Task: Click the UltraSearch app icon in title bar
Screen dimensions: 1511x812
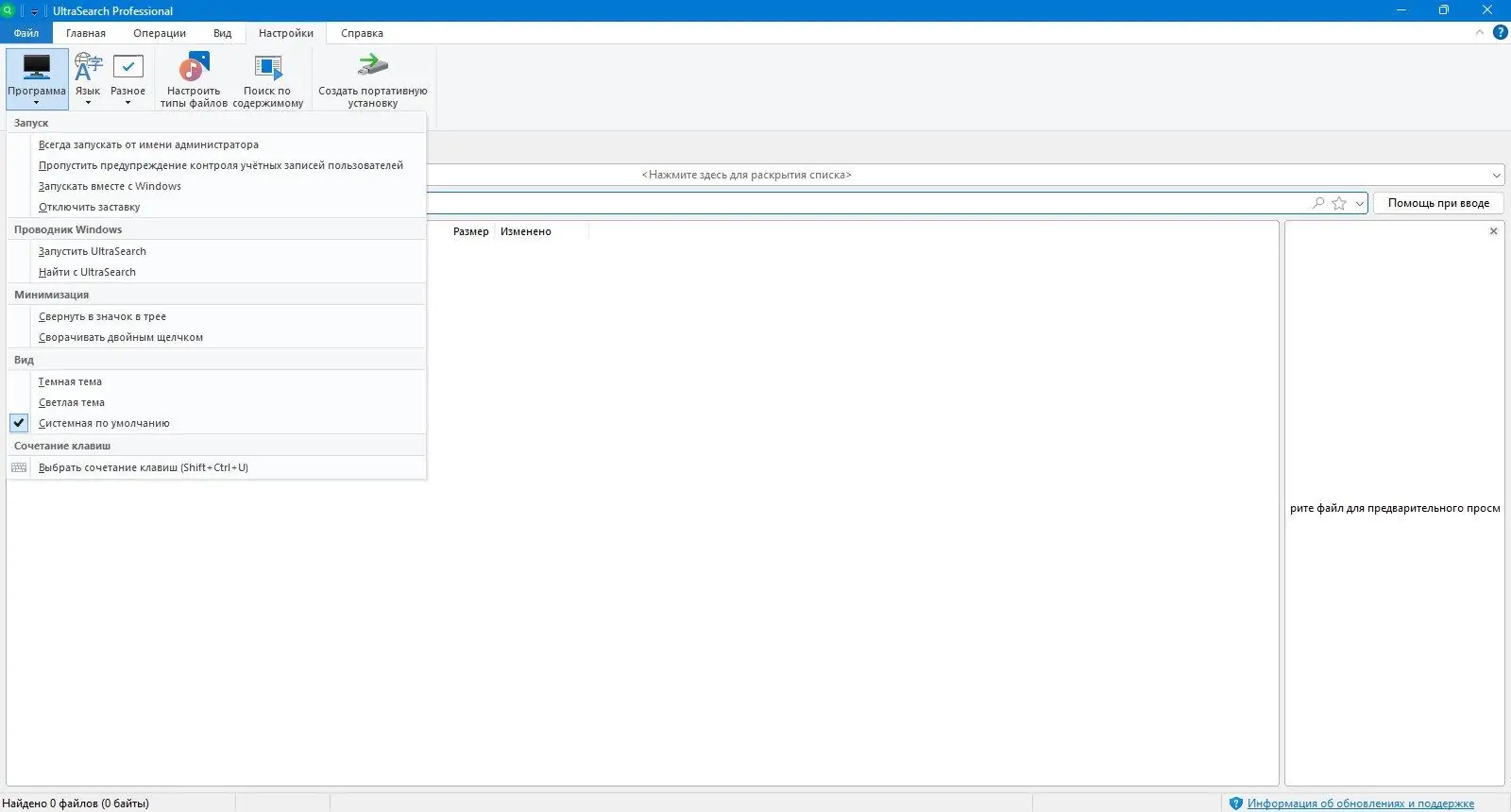Action: (x=8, y=10)
